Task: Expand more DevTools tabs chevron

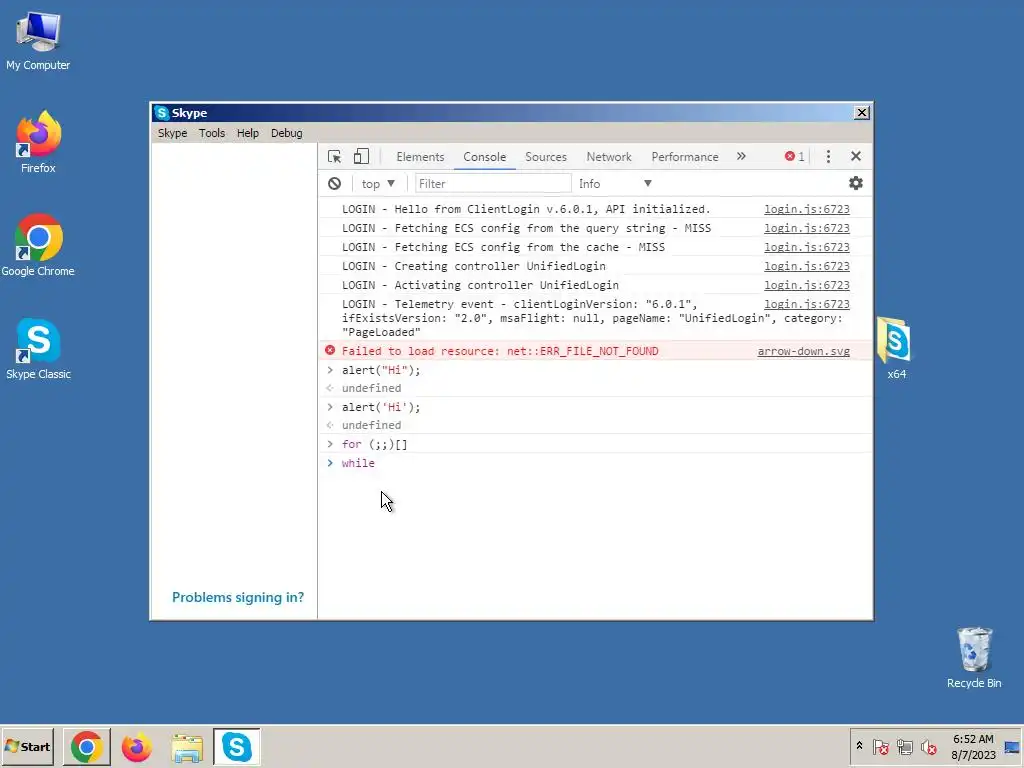Action: tap(741, 156)
